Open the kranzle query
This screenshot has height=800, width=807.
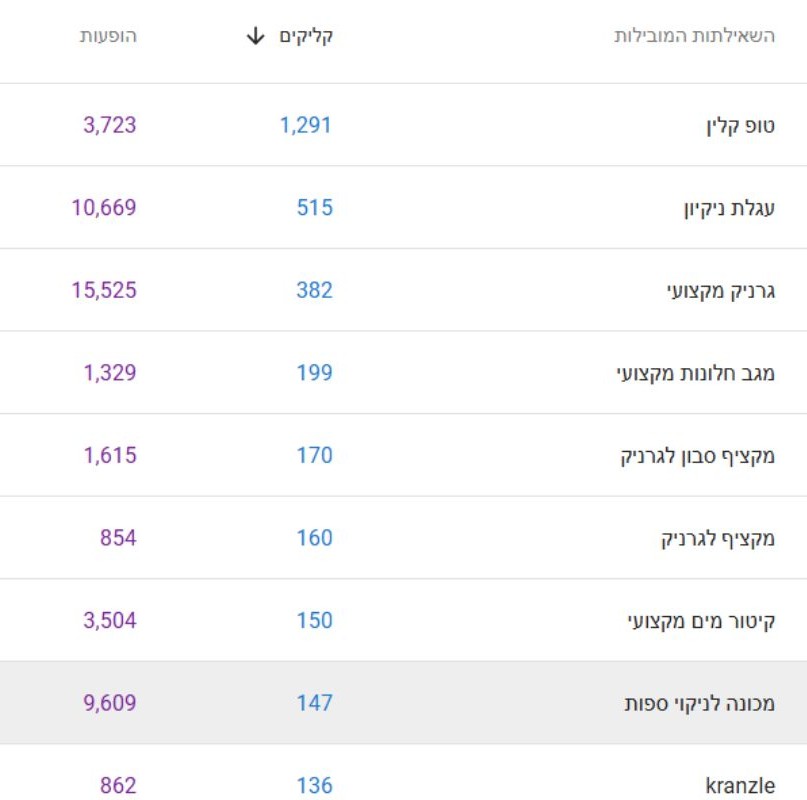740,786
